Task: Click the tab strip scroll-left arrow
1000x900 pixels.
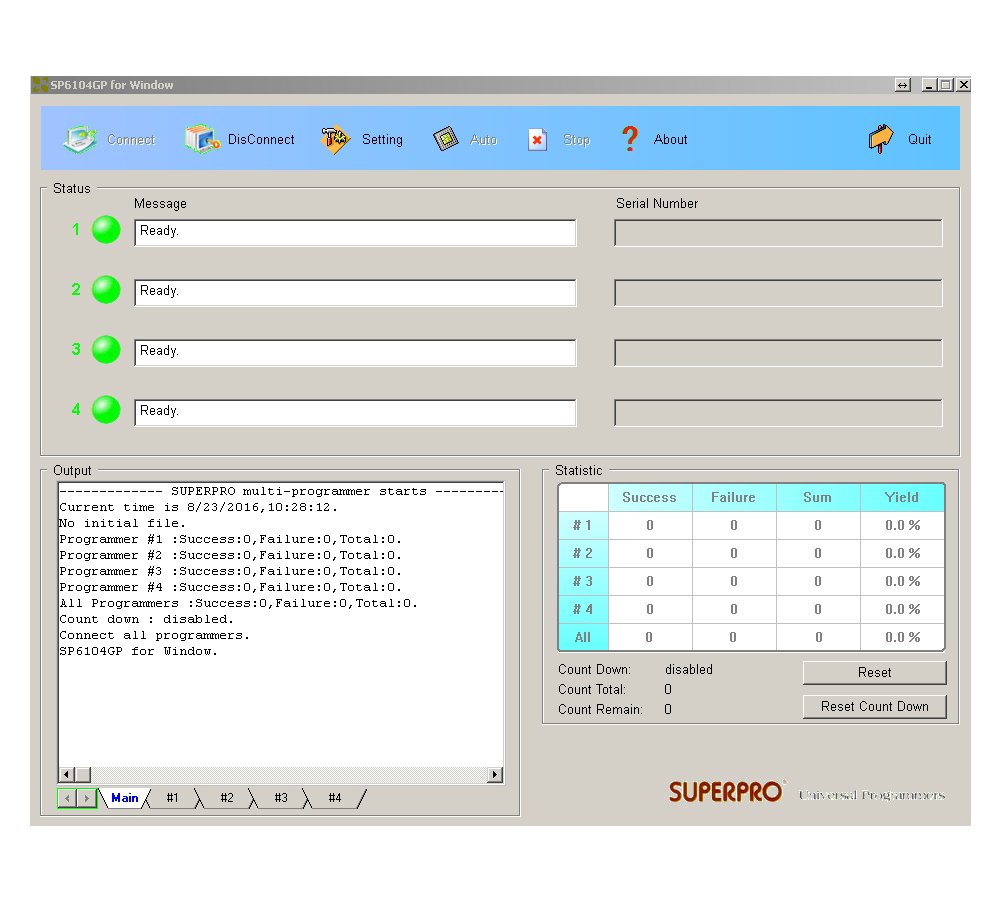Action: (x=67, y=798)
